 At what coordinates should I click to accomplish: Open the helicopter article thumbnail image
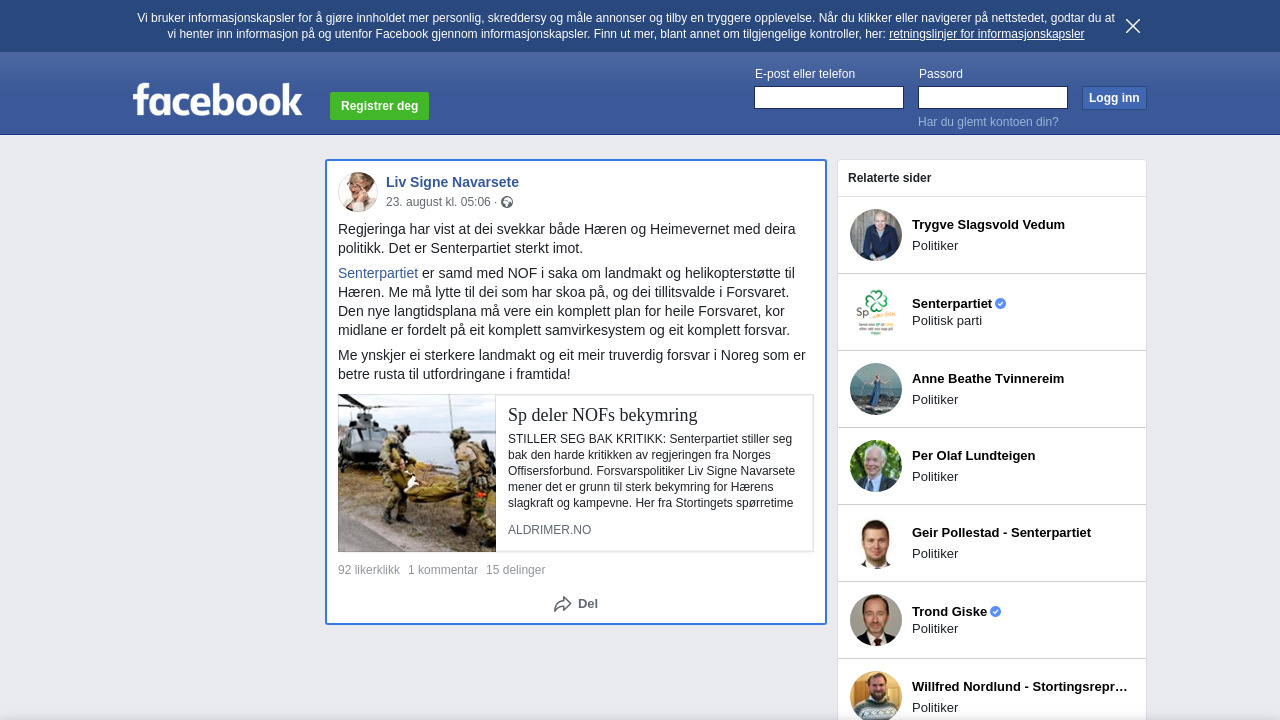point(417,473)
